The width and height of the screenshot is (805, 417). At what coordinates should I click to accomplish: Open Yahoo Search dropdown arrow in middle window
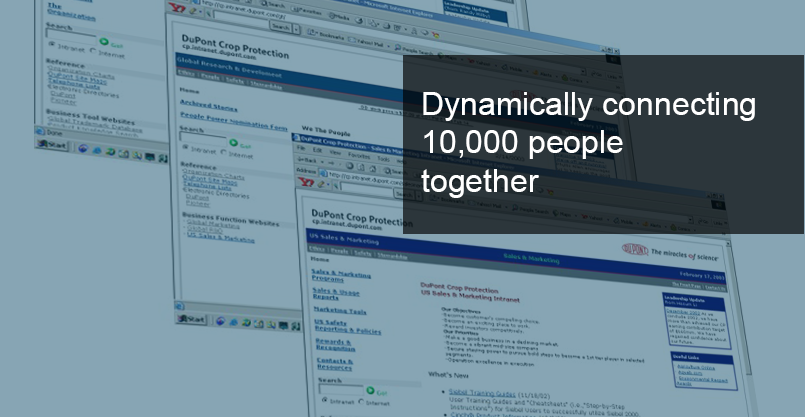click(x=296, y=29)
